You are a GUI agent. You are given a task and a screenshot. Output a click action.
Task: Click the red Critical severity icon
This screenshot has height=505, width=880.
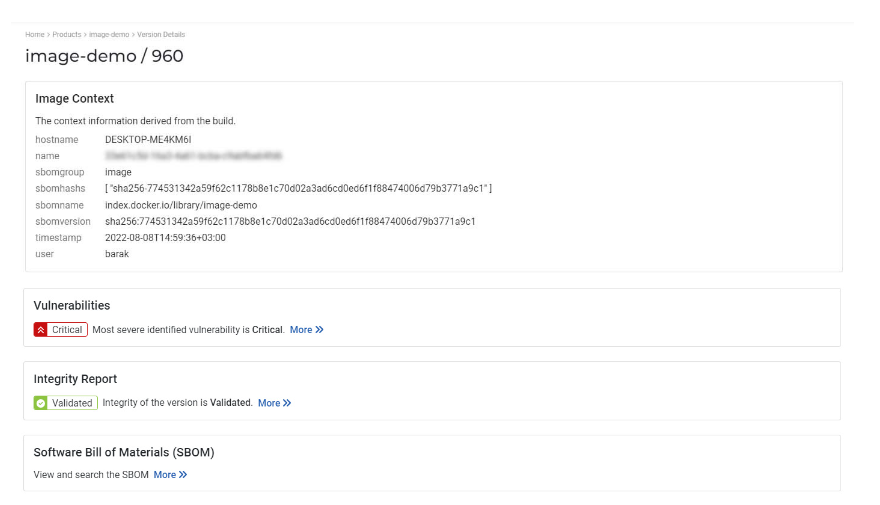[41, 330]
